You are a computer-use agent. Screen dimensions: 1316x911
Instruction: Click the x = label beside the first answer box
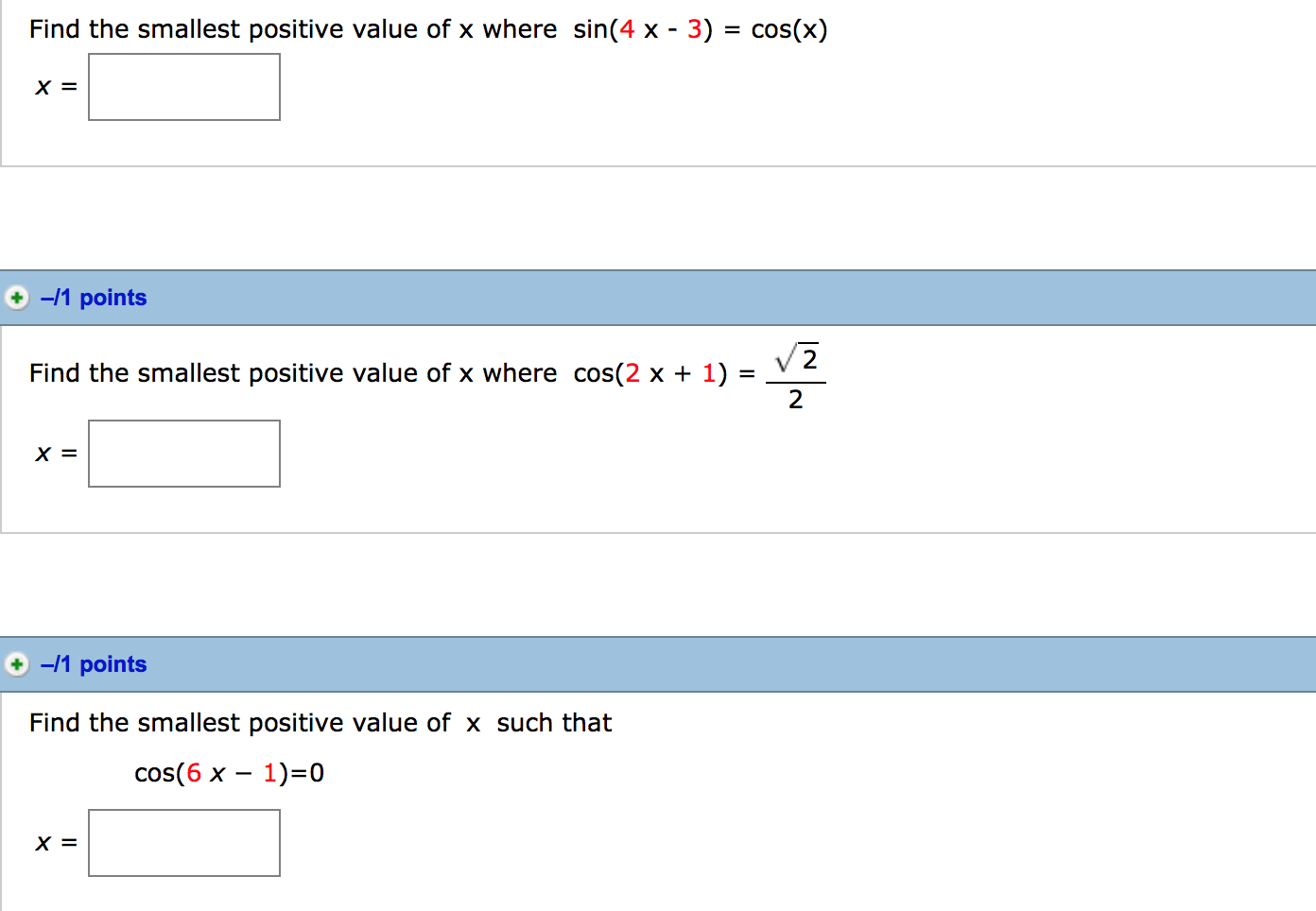tap(54, 87)
